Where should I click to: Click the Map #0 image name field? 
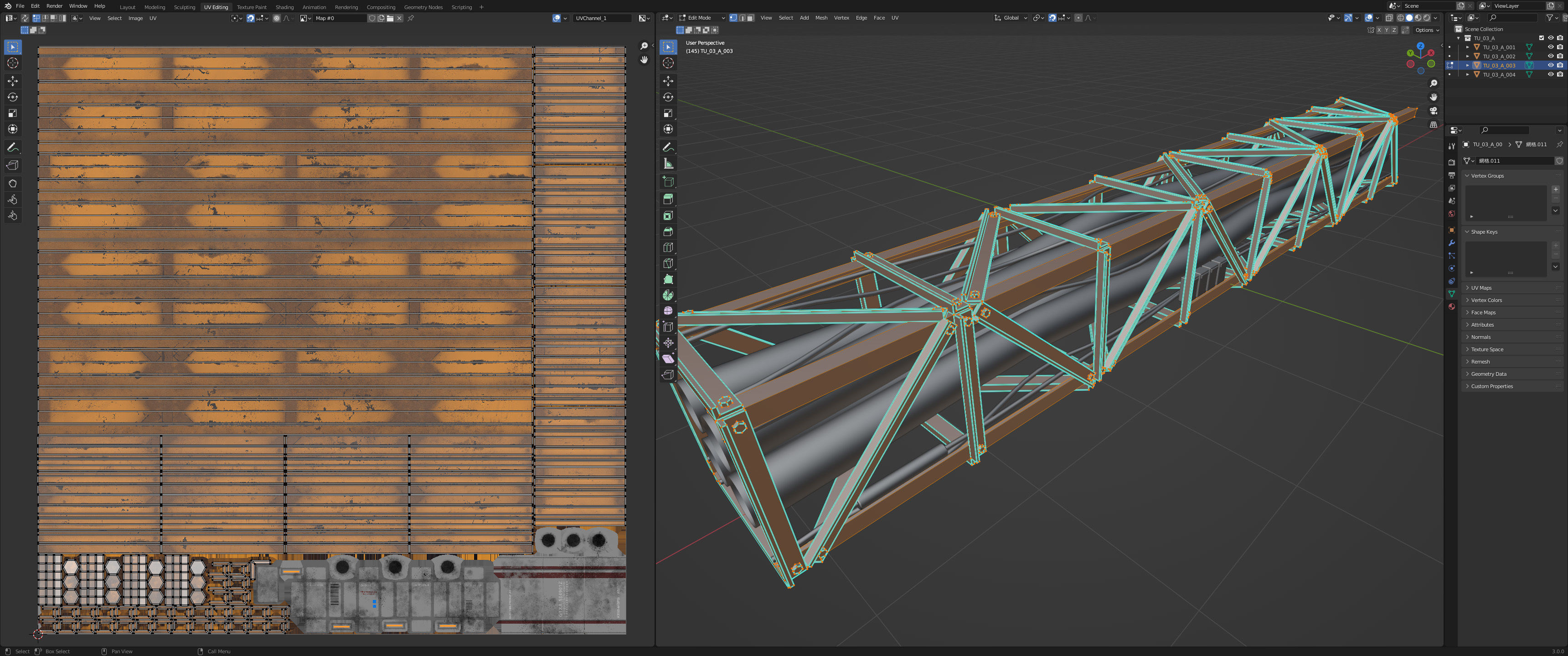[x=340, y=18]
